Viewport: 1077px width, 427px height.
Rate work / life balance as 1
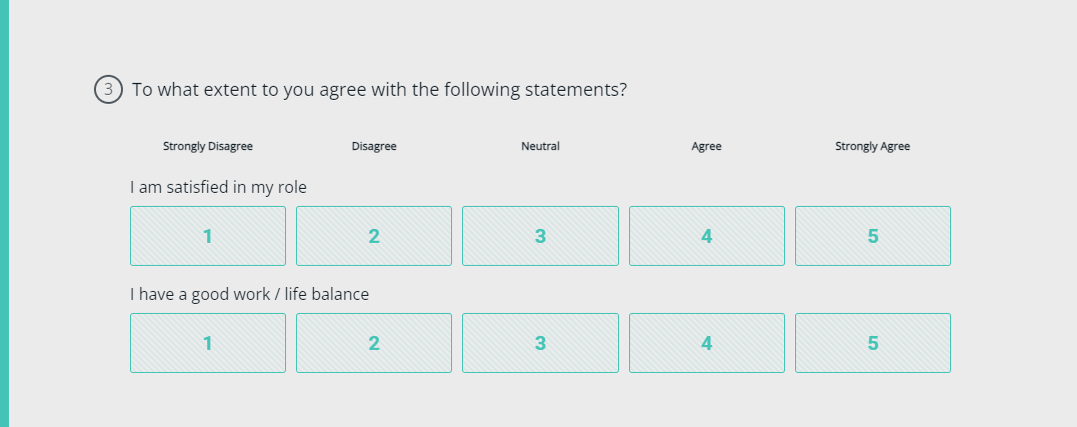(208, 343)
